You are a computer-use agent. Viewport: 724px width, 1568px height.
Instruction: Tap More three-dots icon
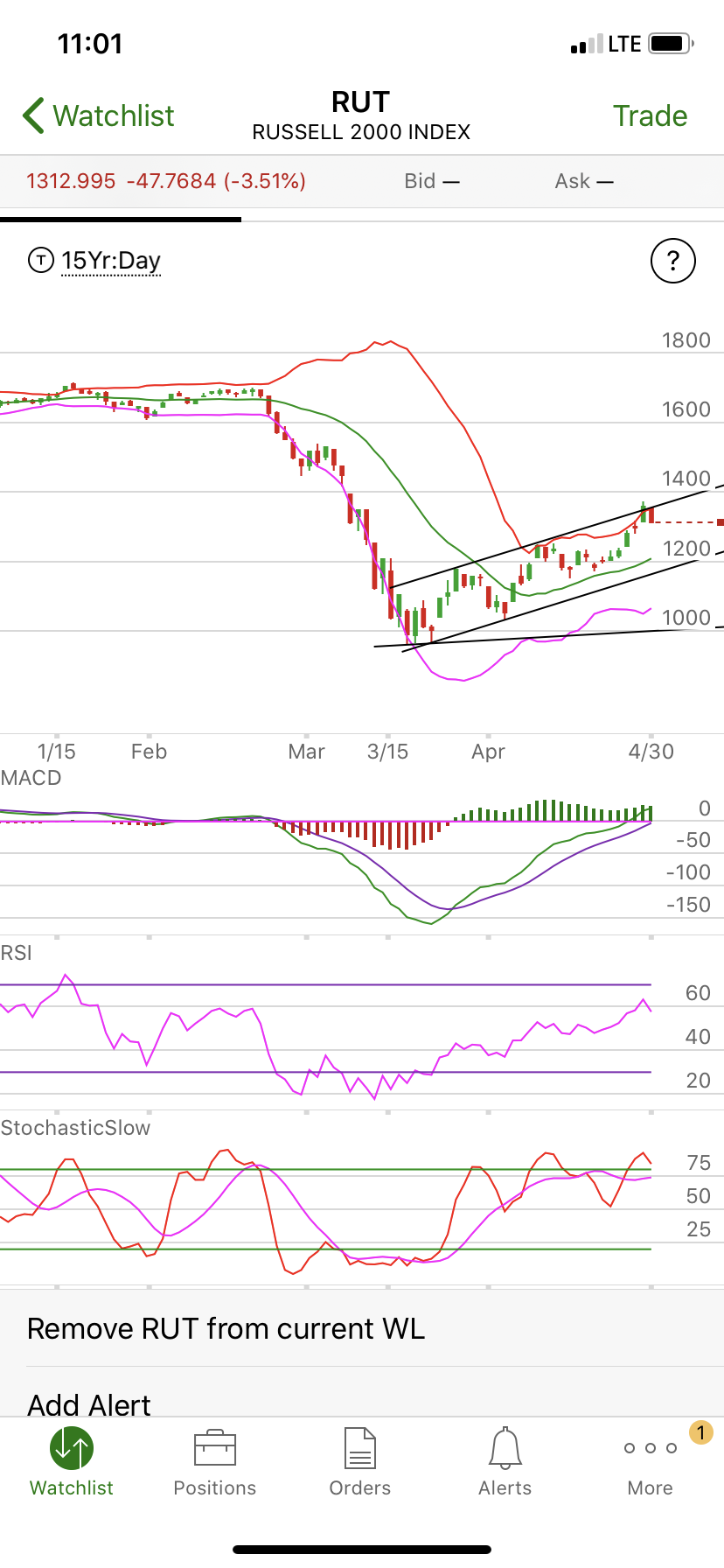[651, 1448]
